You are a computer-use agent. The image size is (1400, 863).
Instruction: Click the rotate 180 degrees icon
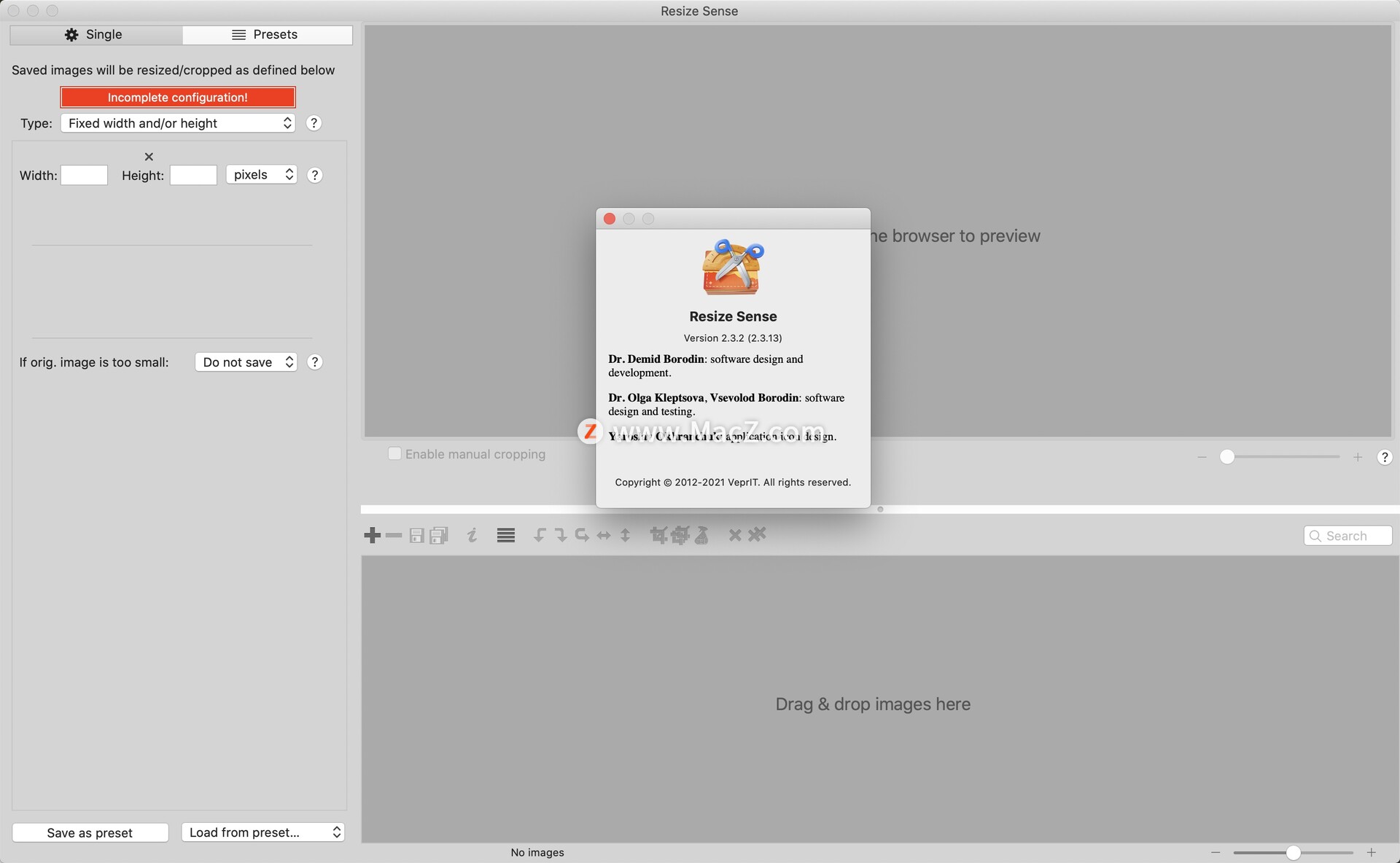582,536
